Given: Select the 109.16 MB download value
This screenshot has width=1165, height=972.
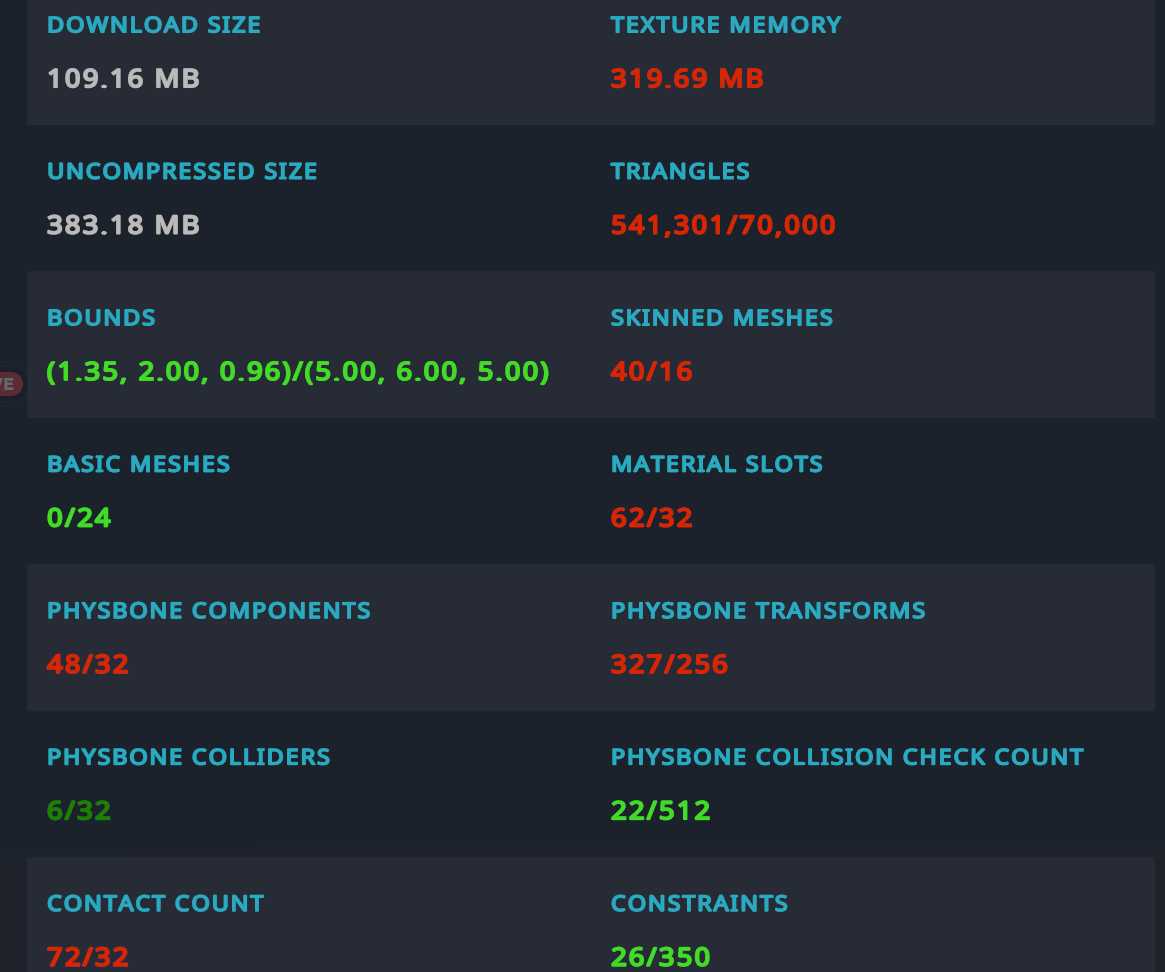Looking at the screenshot, I should [x=123, y=79].
